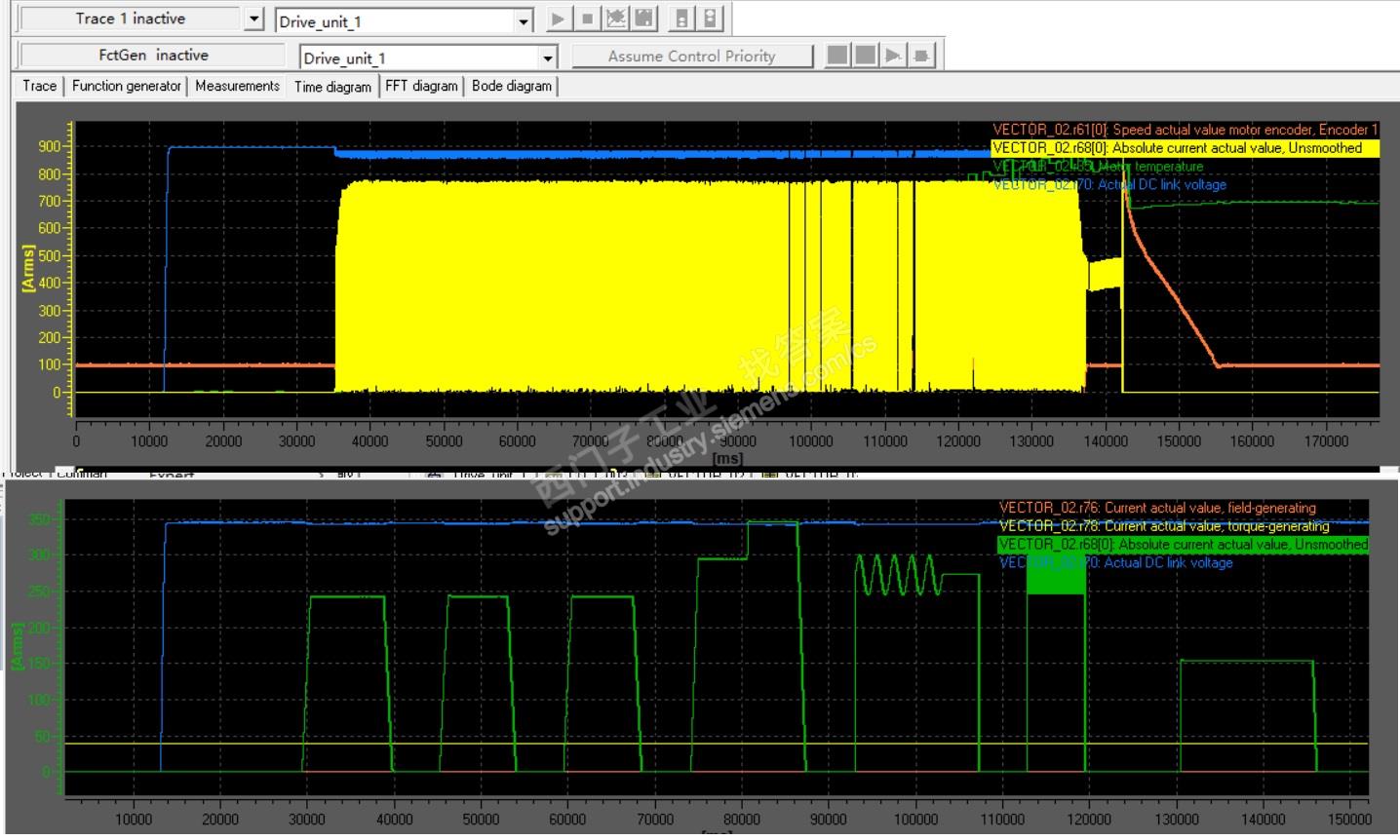1400x840 pixels.
Task: Select the highlighted r68[0] legend in the upper chart
Action: tap(1186, 148)
